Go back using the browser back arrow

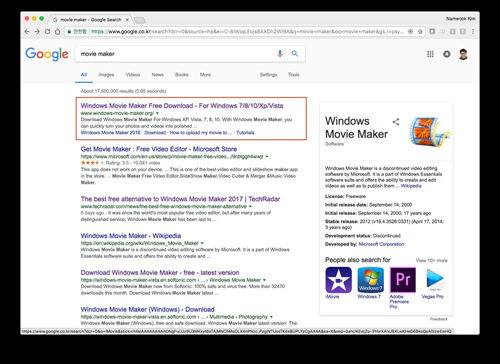tap(27, 32)
